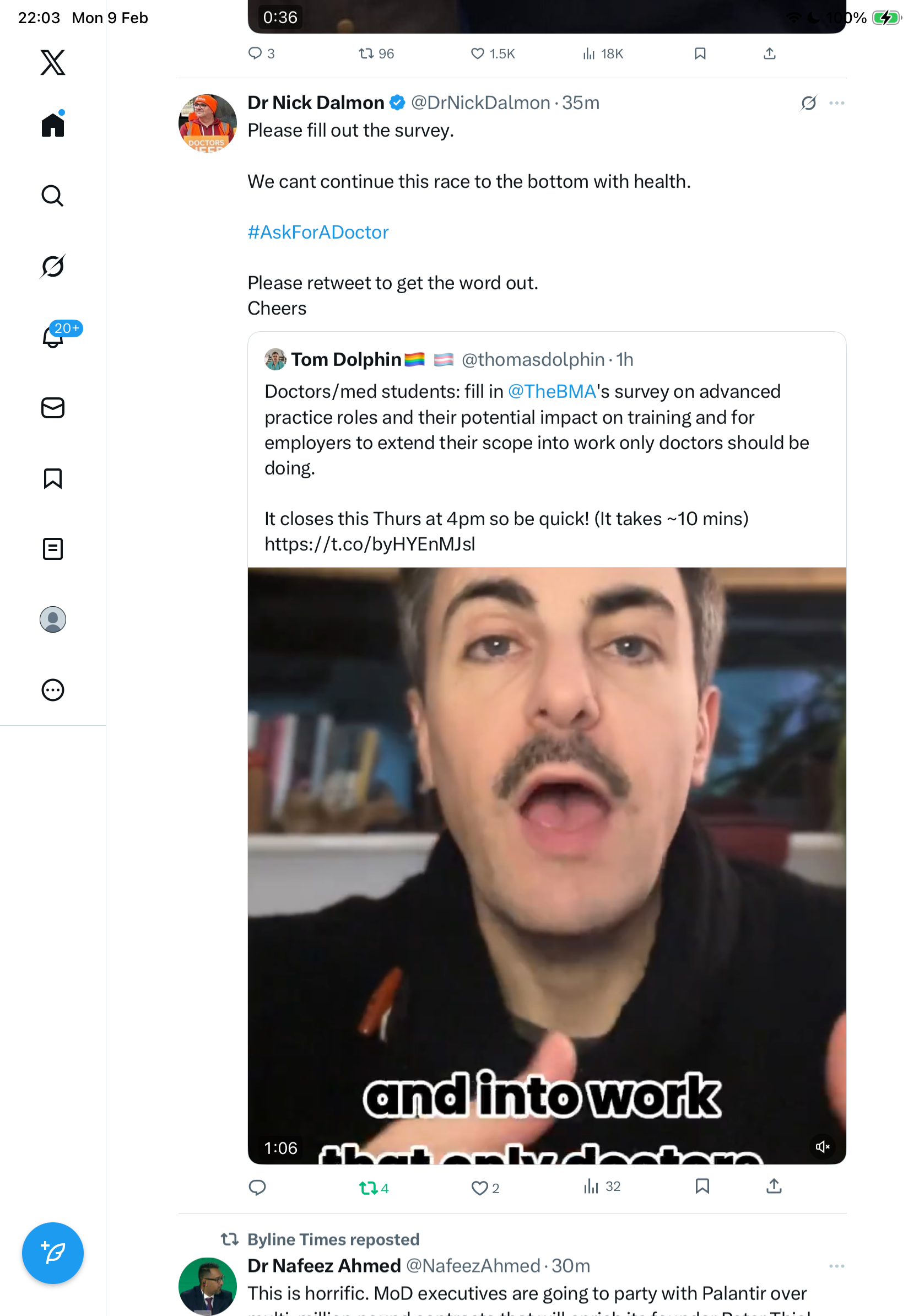Open Notifications bell with 20+ badge
919x1316 pixels.
(53, 337)
